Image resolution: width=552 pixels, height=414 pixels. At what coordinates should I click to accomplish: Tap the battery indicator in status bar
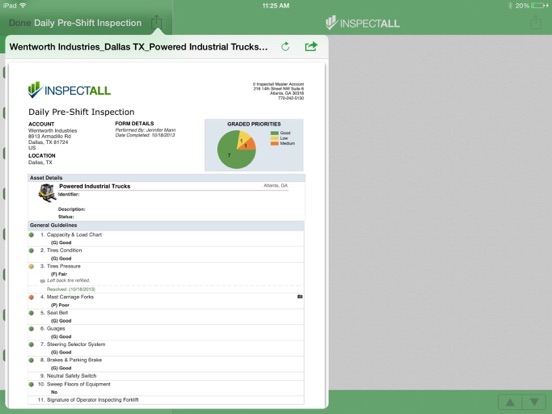(540, 5)
